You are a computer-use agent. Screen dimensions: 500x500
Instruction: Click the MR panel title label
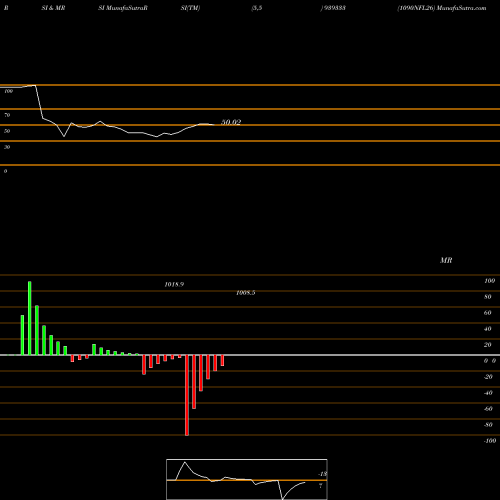coord(446,260)
